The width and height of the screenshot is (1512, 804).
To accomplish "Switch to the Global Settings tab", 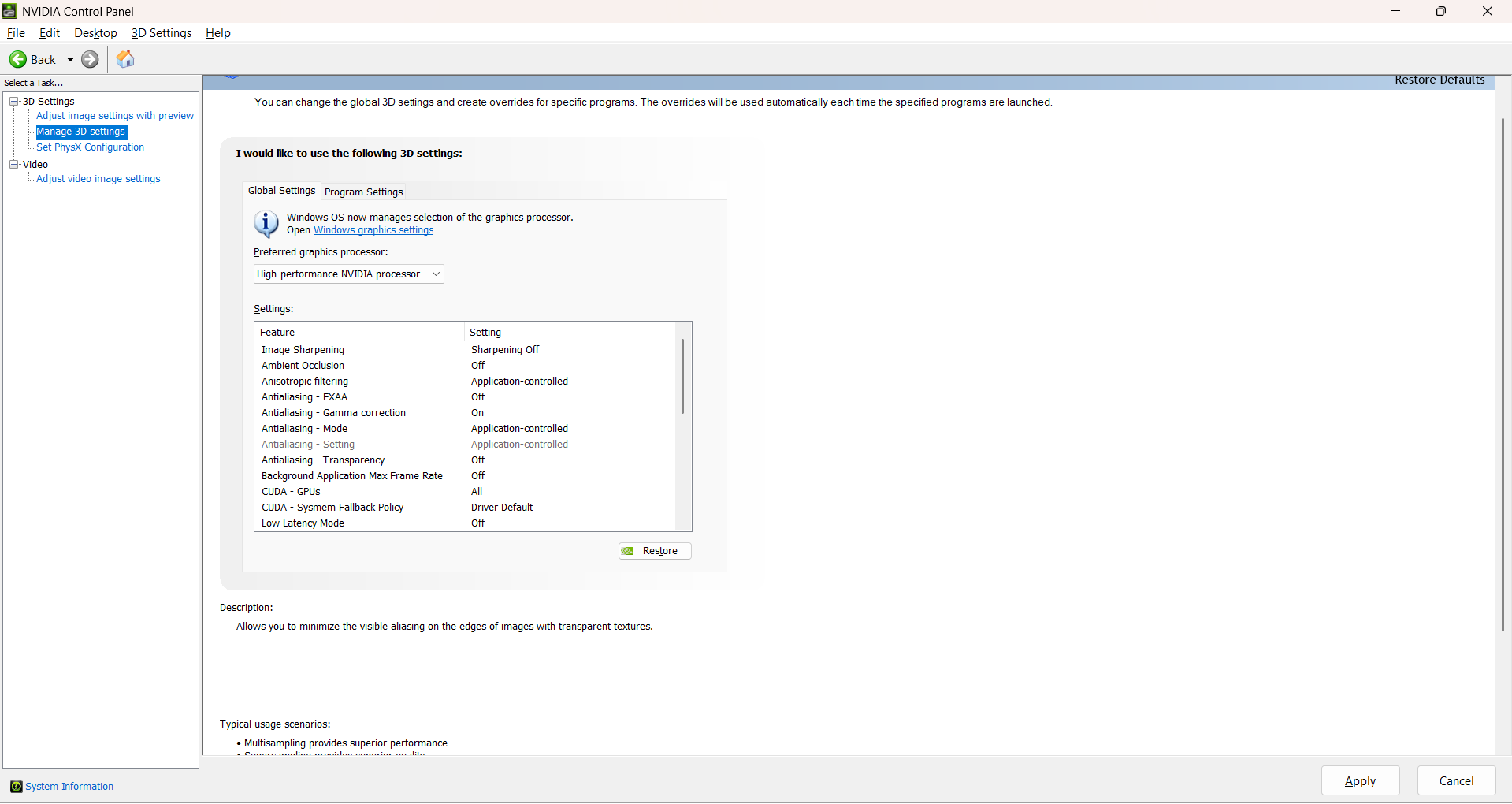I will point(281,191).
